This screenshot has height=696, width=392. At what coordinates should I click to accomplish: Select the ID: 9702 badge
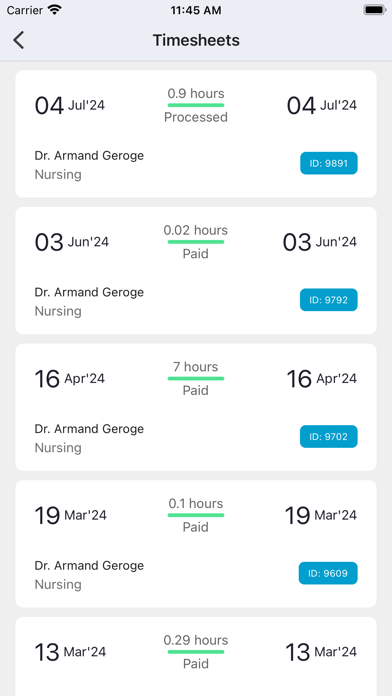tap(329, 437)
